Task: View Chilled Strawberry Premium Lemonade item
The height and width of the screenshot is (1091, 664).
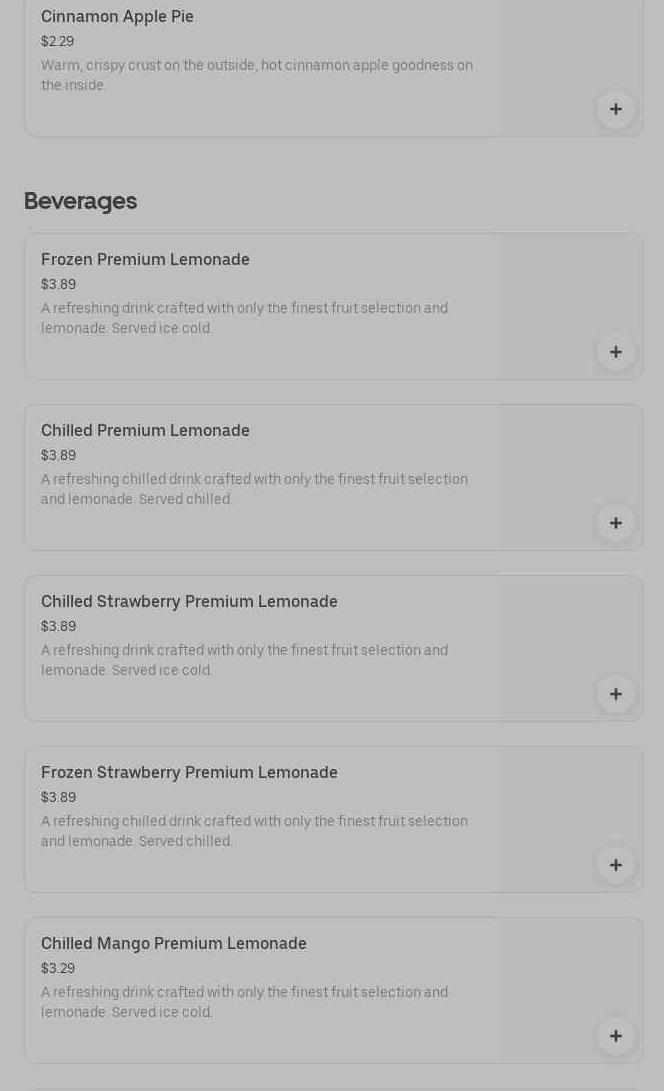Action: 189,601
